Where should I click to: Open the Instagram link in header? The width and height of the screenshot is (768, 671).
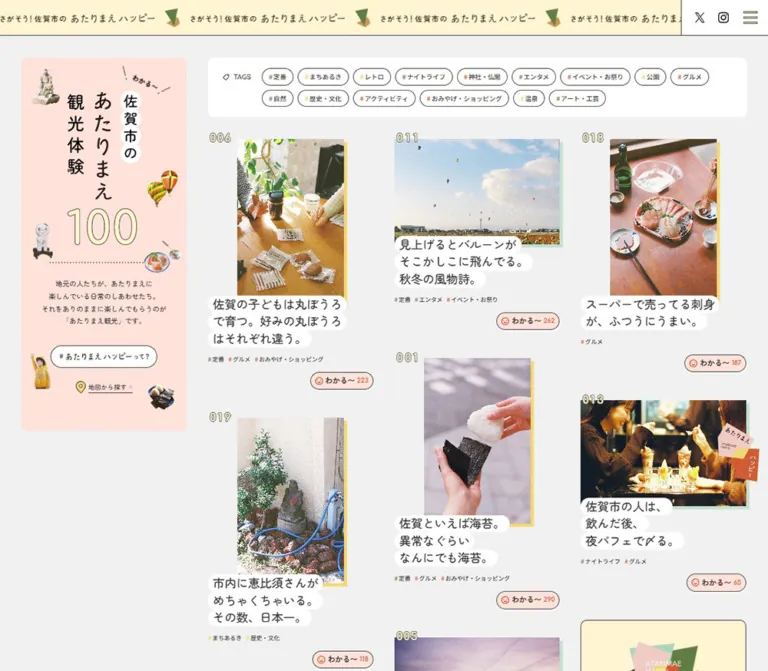[723, 18]
